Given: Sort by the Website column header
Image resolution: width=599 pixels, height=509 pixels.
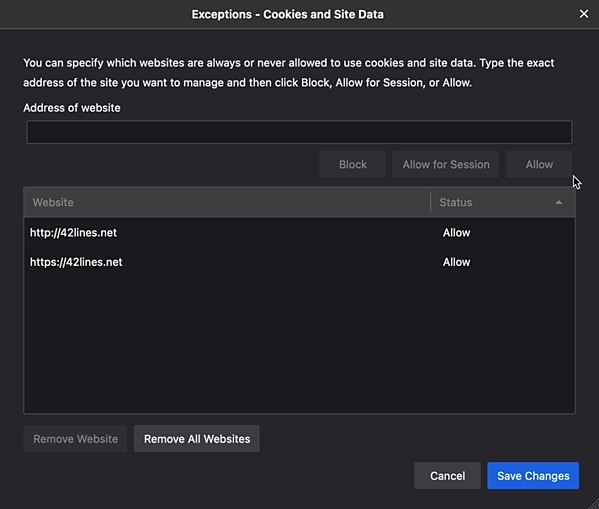Looking at the screenshot, I should [227, 202].
